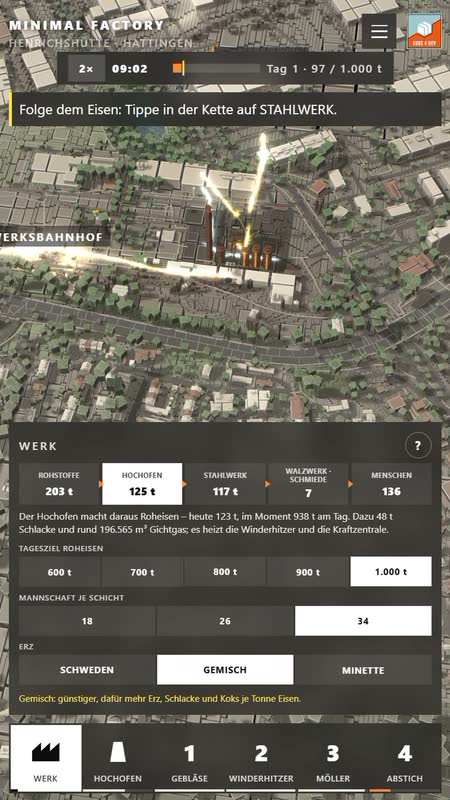450x800 pixels.
Task: Select the Rohstoffe 203 t chain step
Action: click(59, 484)
